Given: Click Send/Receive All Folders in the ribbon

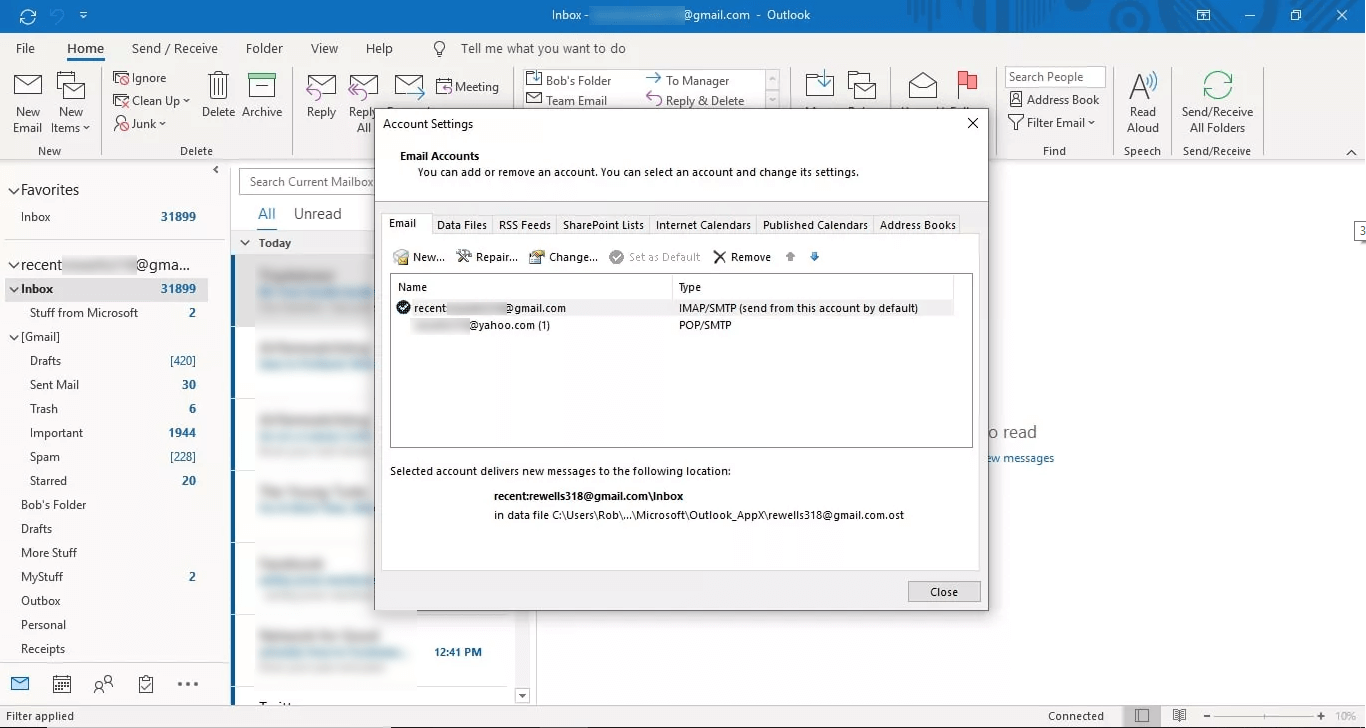Looking at the screenshot, I should (x=1217, y=103).
